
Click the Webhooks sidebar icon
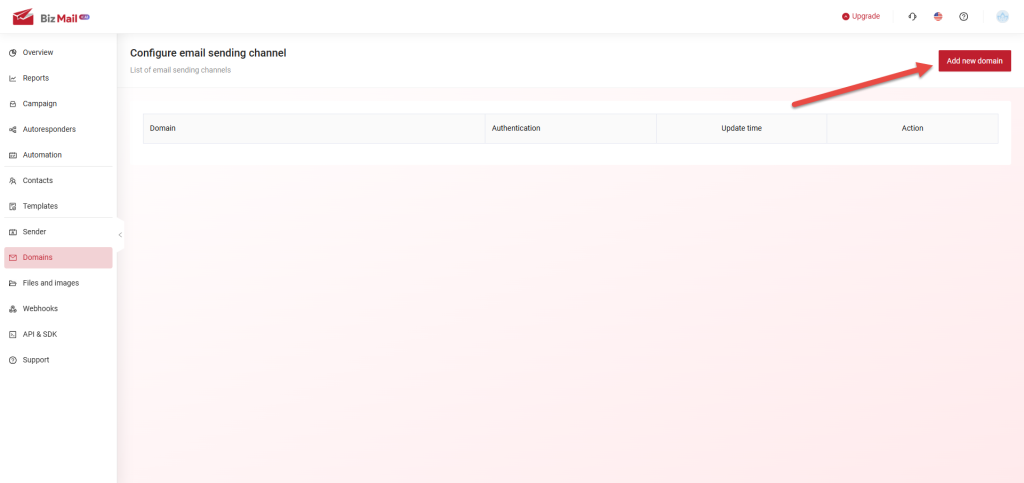click(x=12, y=309)
